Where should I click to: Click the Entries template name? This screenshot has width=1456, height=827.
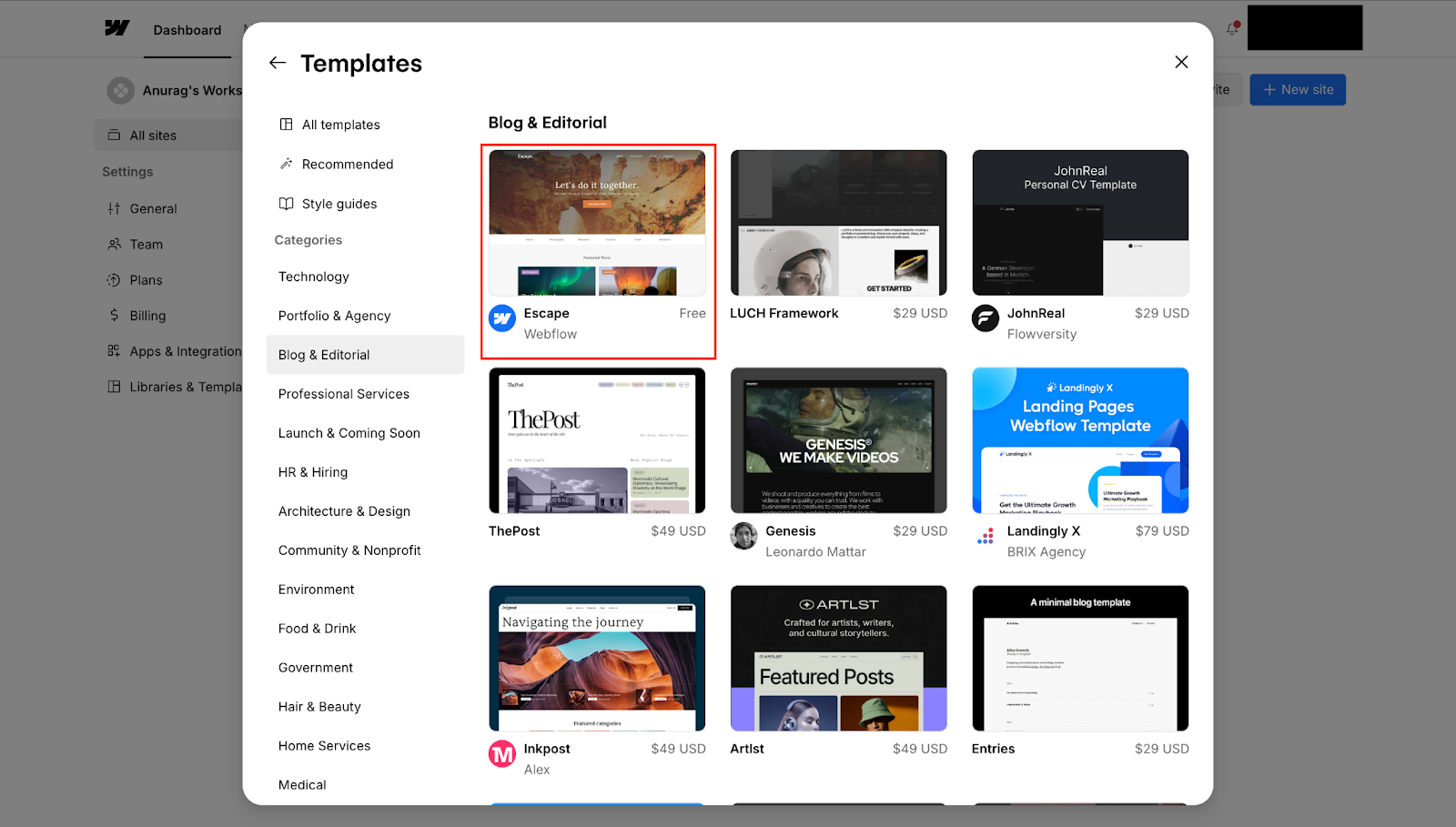pos(993,749)
